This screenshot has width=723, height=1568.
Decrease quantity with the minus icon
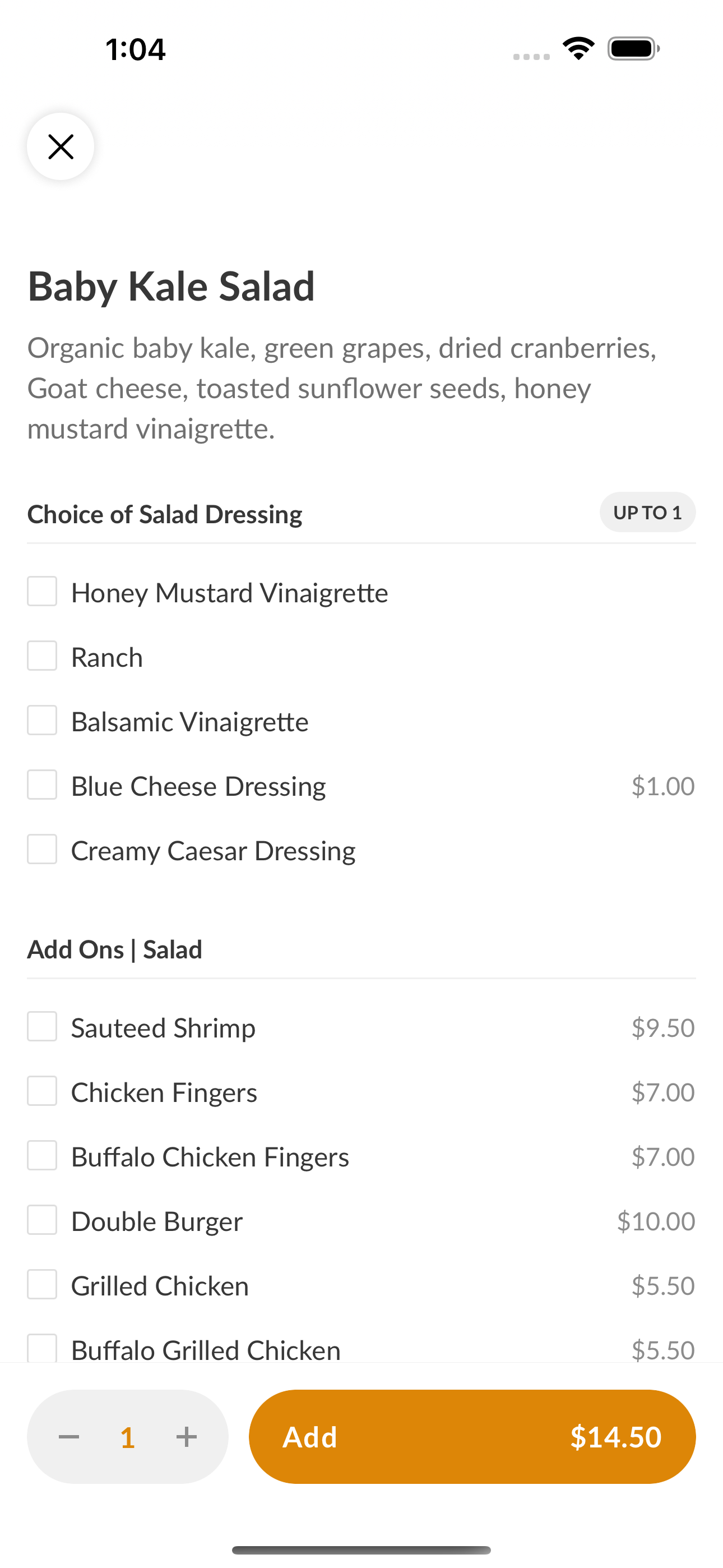coord(69,1437)
